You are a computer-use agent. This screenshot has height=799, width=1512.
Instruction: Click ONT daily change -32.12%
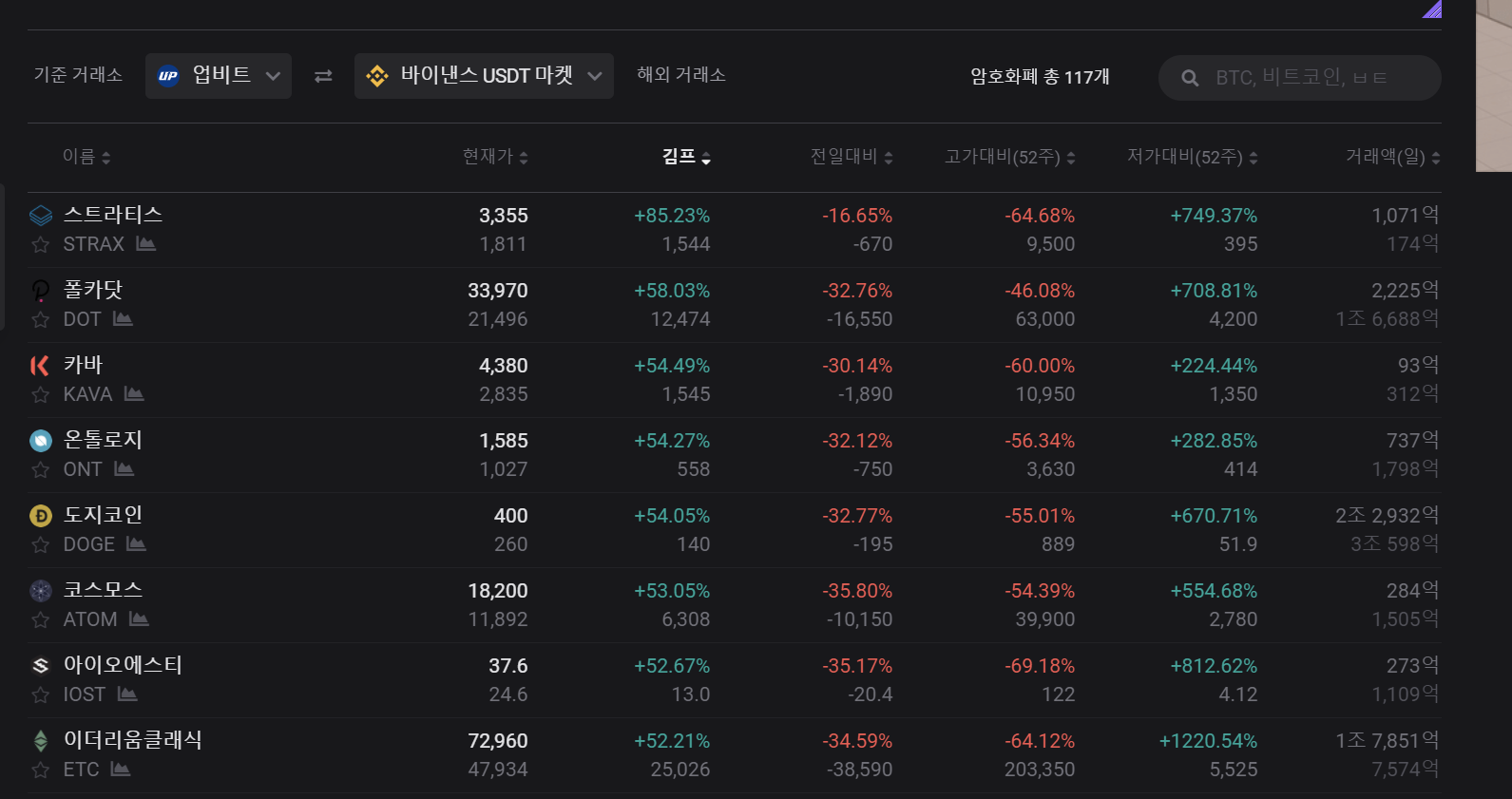tap(857, 441)
